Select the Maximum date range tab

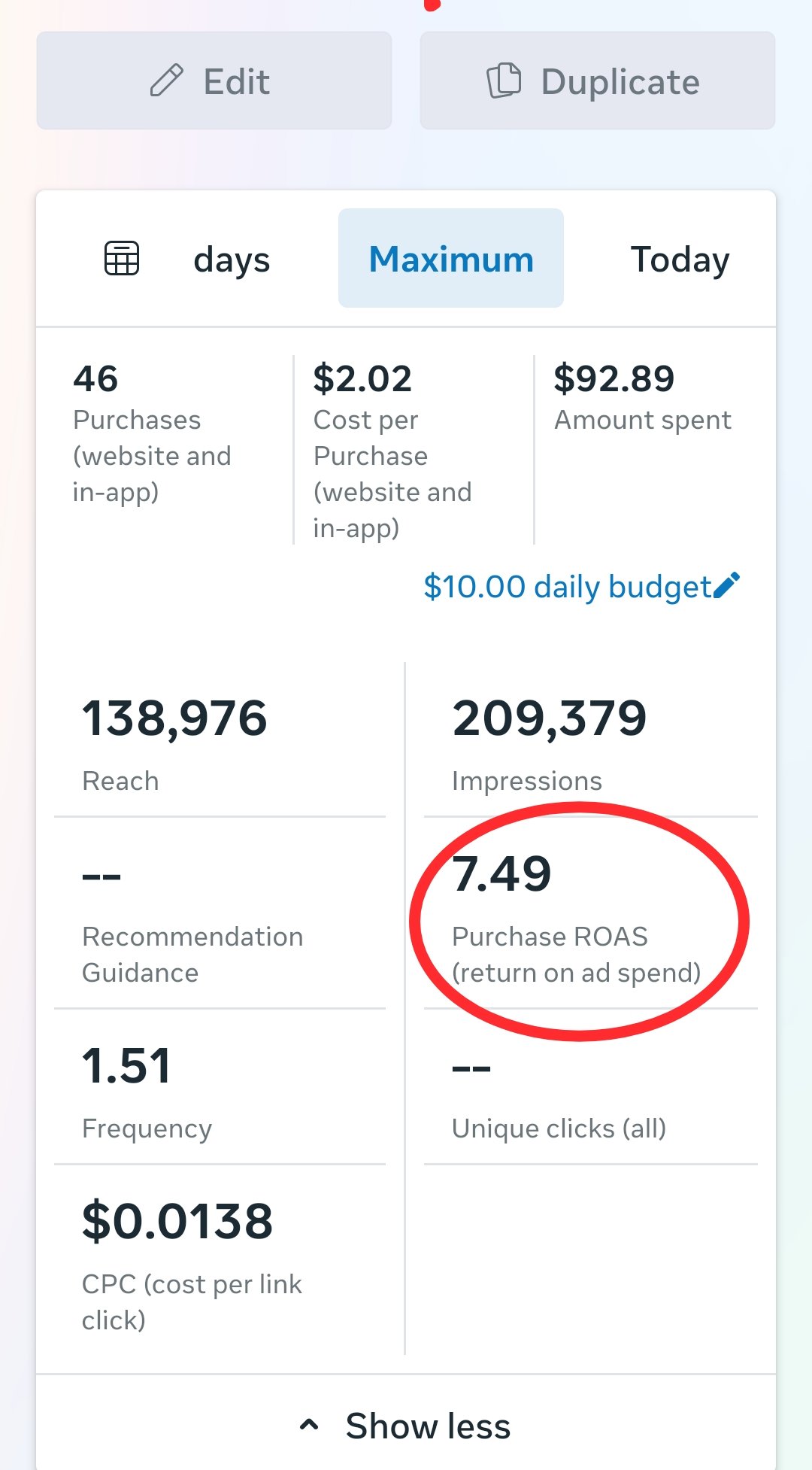tap(451, 258)
